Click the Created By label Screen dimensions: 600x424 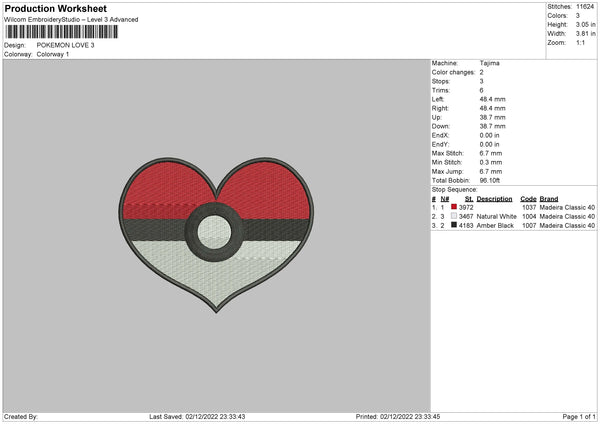click(21, 417)
